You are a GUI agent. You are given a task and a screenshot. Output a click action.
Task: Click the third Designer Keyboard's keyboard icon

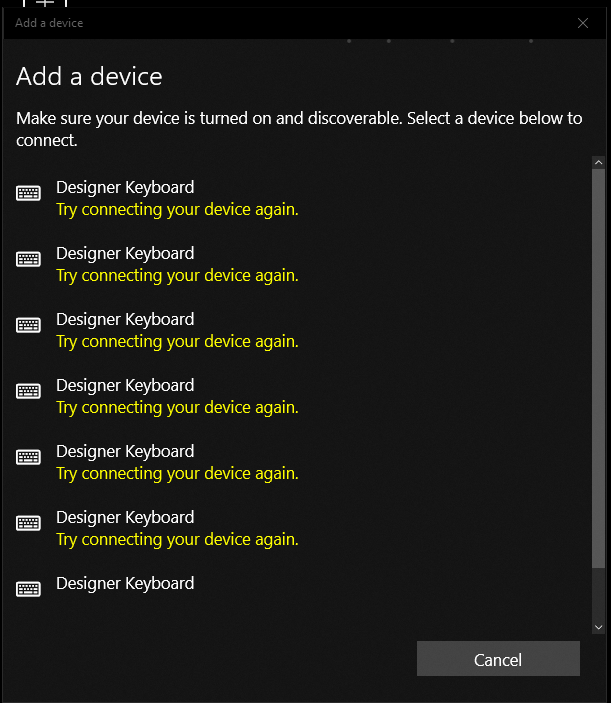(x=28, y=325)
